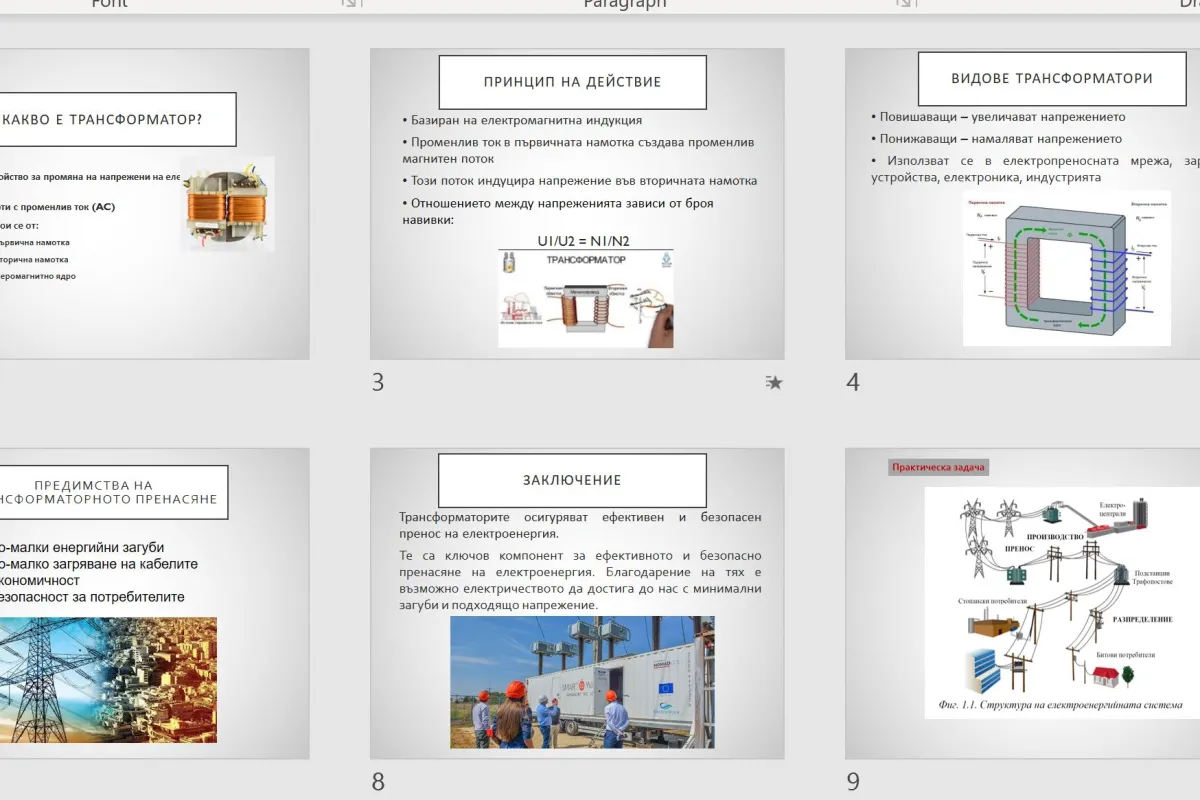Image resolution: width=1200 pixels, height=800 pixels.
Task: Select the ПРИНЦИП НА ДЕЙСТВИЕ slide title
Action: (x=572, y=82)
